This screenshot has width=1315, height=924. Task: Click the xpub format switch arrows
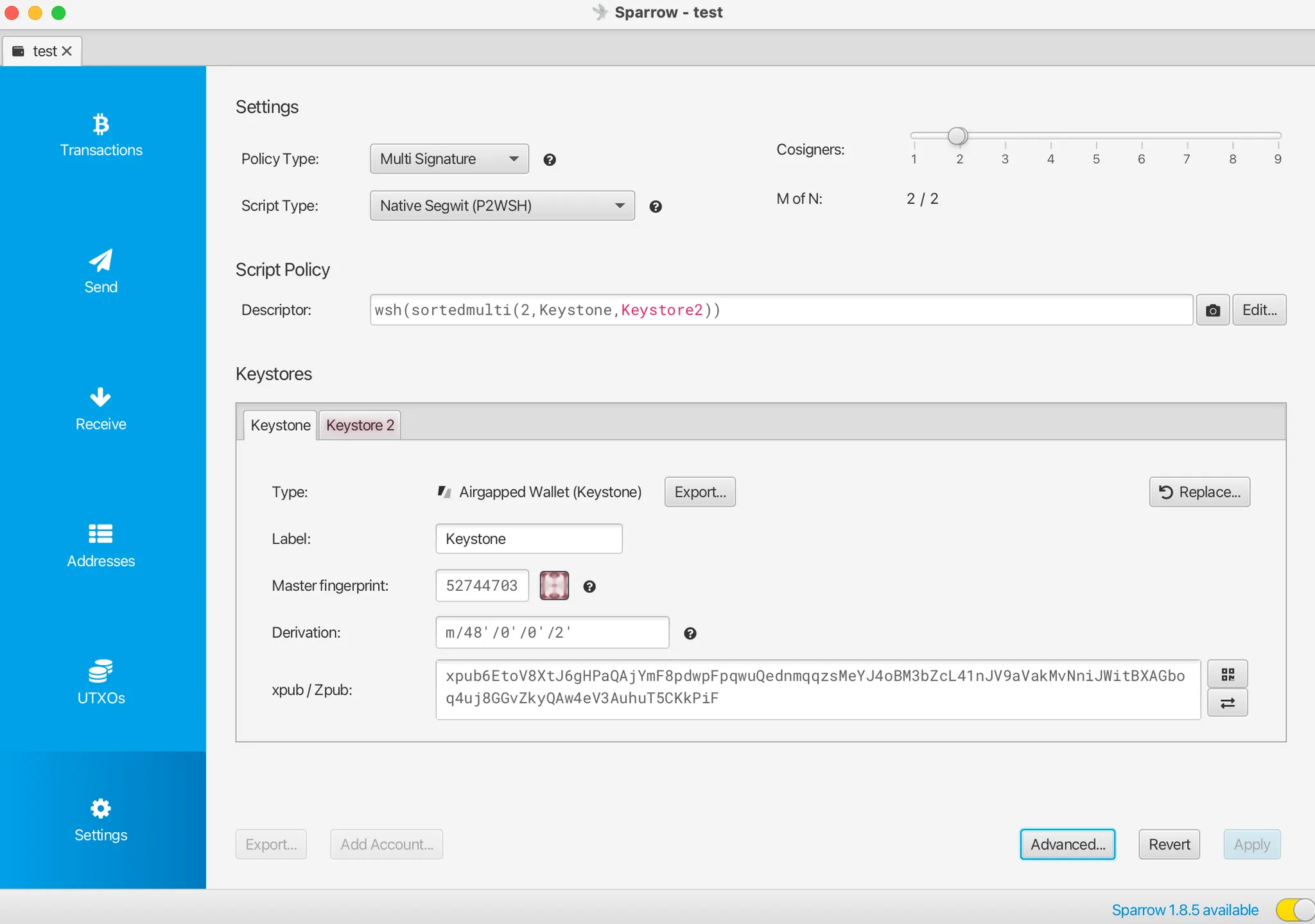(1227, 703)
